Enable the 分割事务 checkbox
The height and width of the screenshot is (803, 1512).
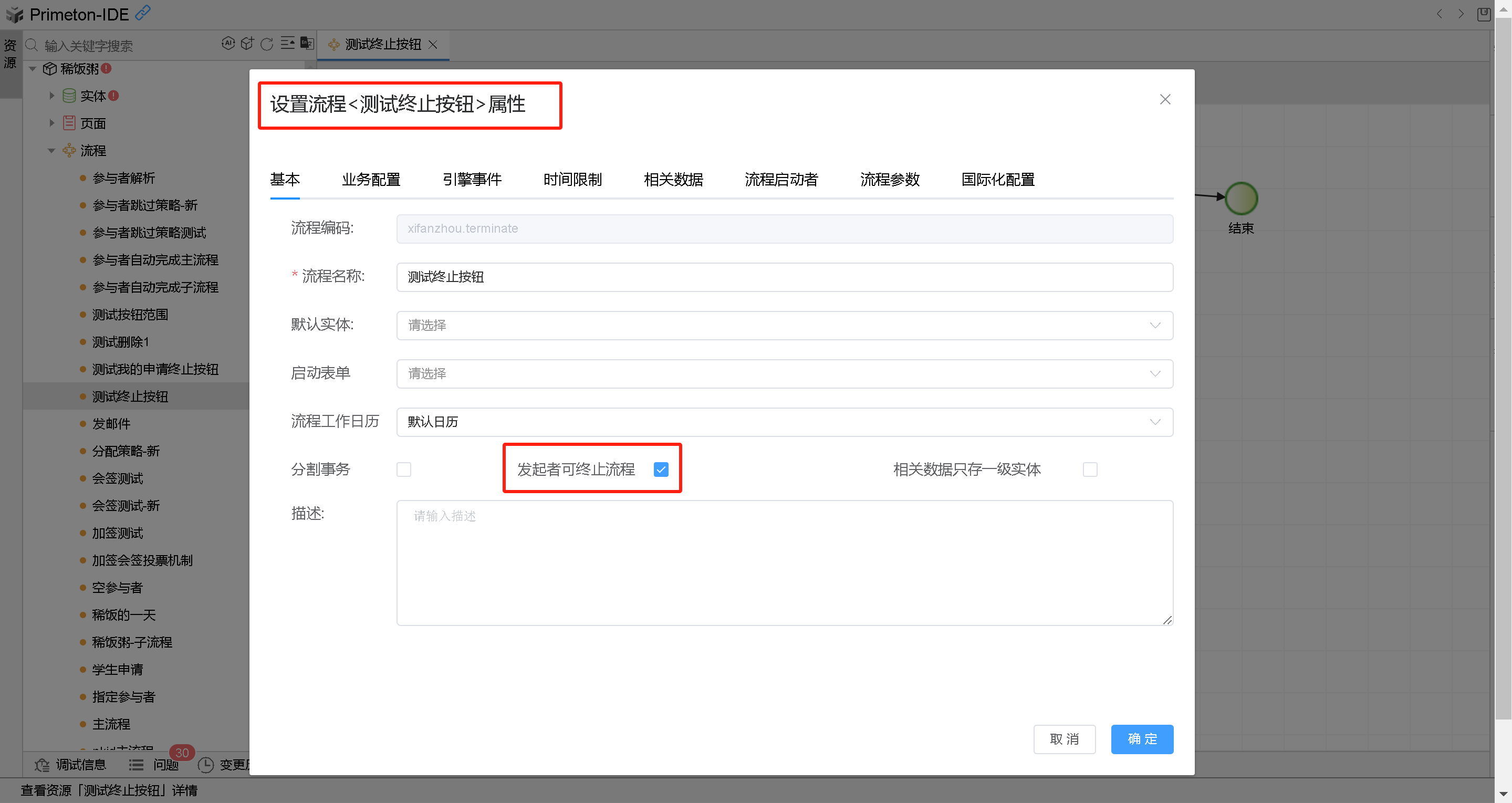pyautogui.click(x=404, y=469)
